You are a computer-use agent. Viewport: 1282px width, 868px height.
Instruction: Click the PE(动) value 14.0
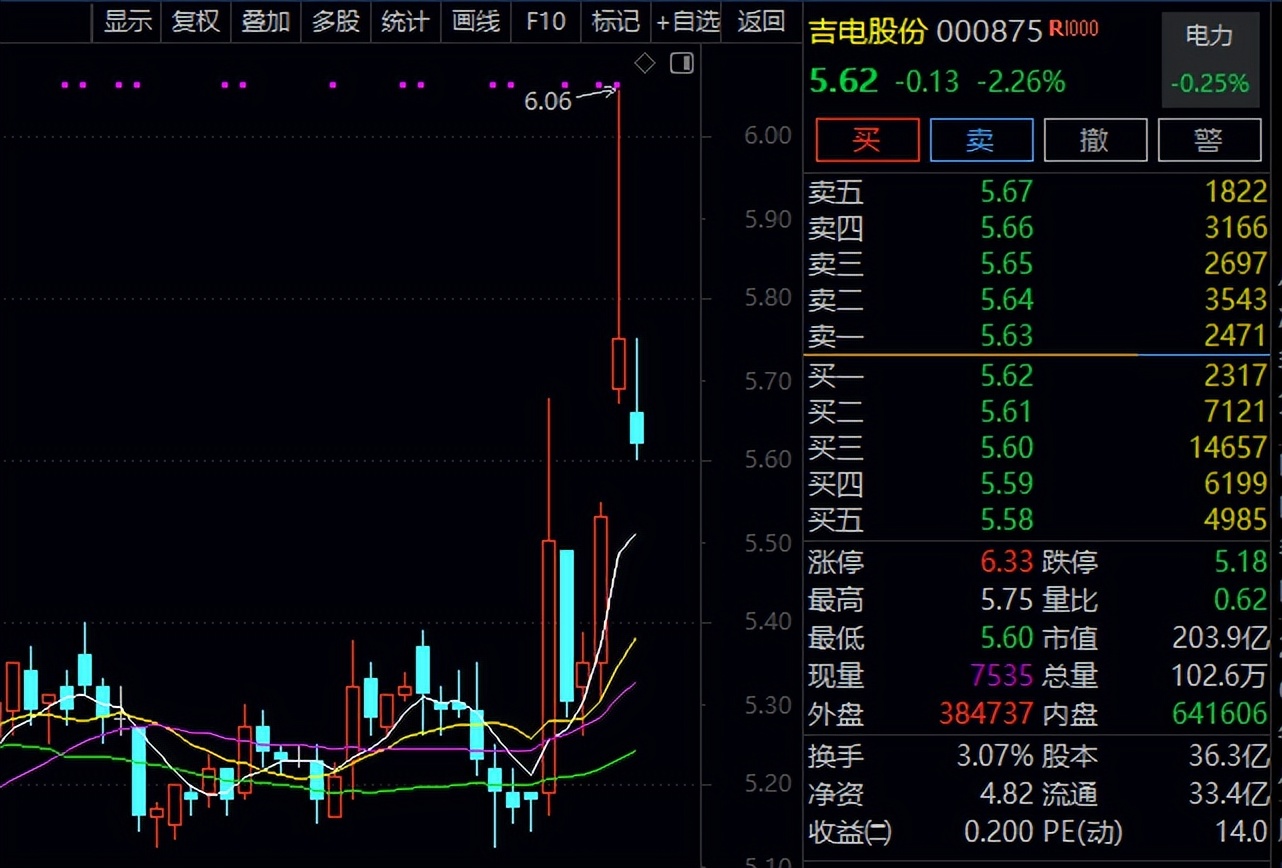click(1241, 831)
